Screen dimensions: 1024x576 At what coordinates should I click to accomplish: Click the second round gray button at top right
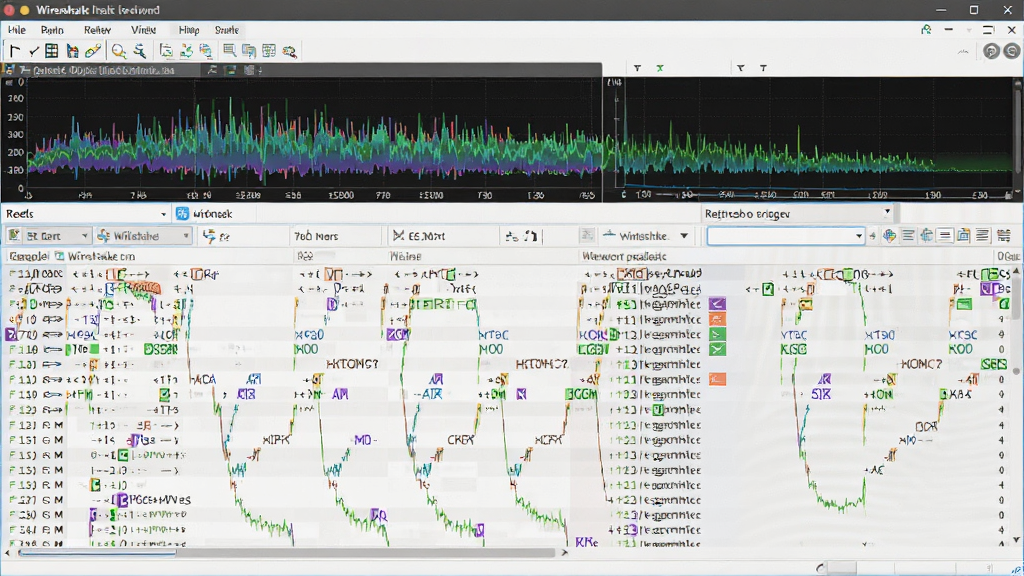[1012, 51]
